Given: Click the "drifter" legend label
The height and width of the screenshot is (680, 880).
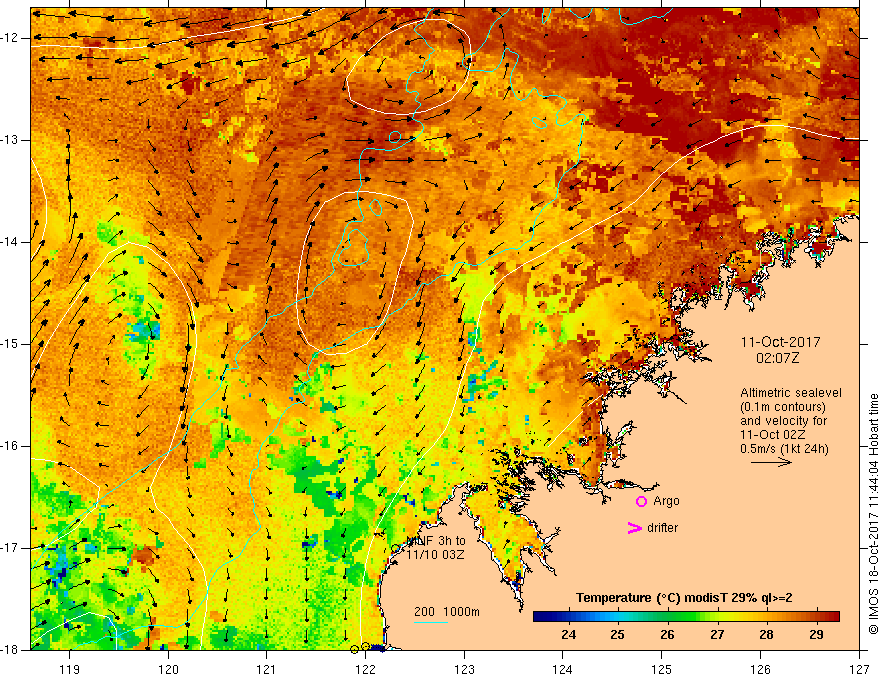Looking at the screenshot, I should (x=662, y=527).
